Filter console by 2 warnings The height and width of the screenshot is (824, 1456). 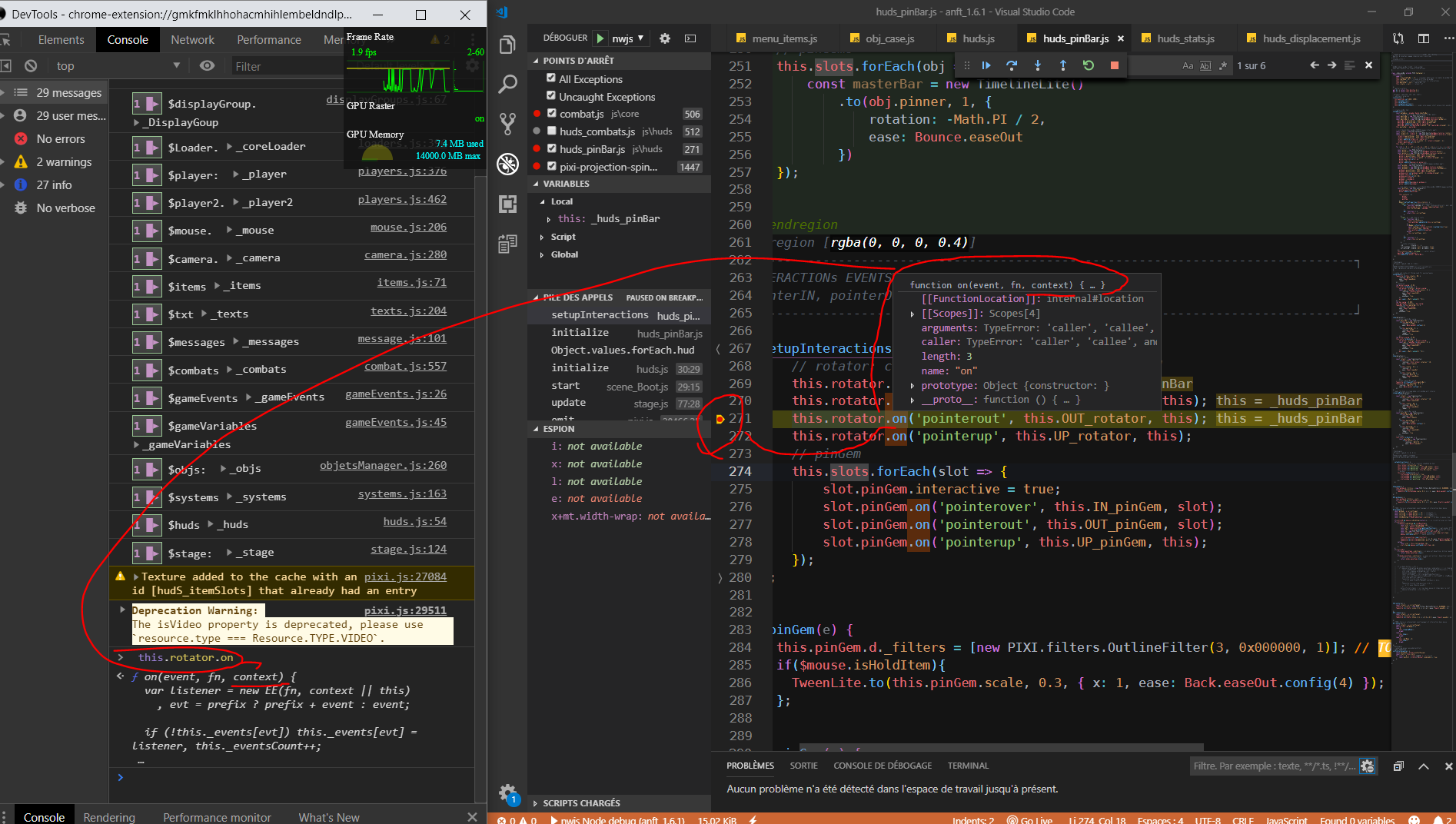pos(54,162)
